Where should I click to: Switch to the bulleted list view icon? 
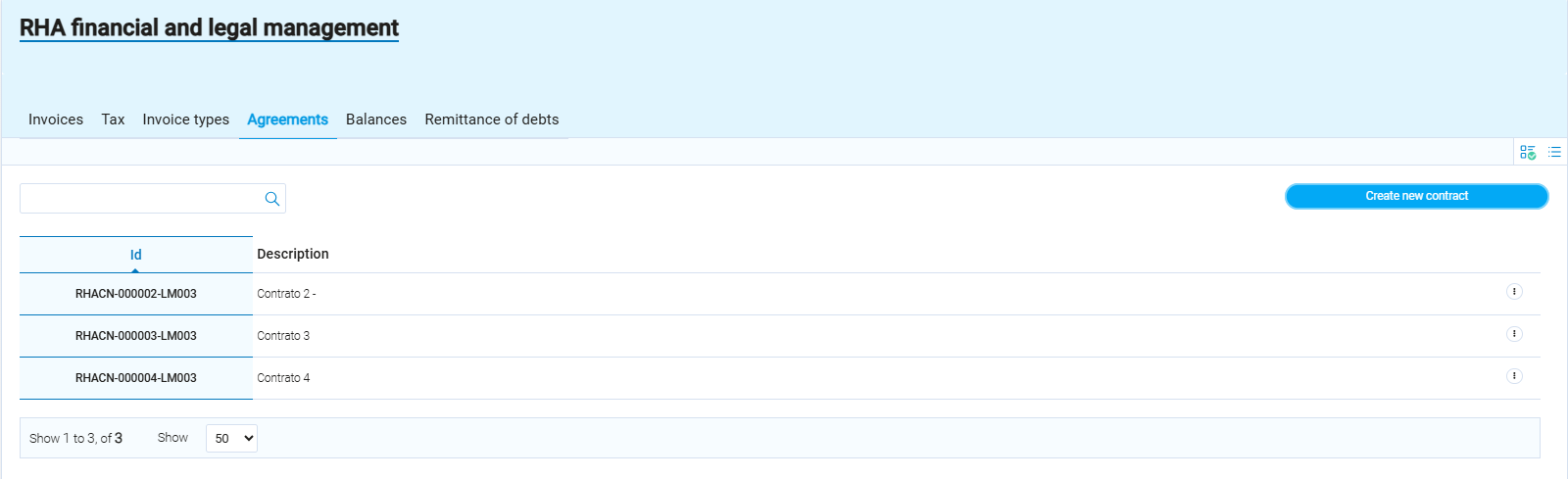pos(1554,152)
